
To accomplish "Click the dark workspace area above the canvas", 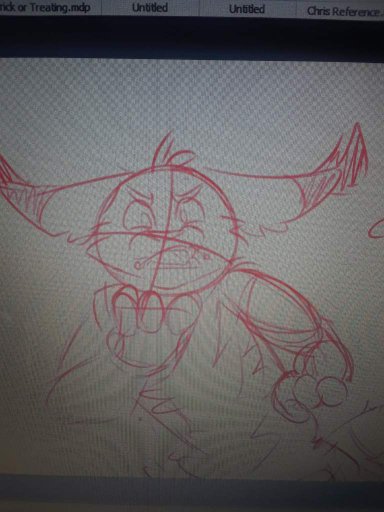I will [192, 38].
